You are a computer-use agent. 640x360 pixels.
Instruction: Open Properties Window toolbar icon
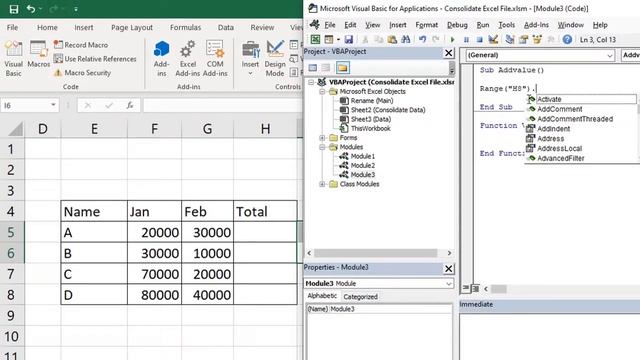523,39
